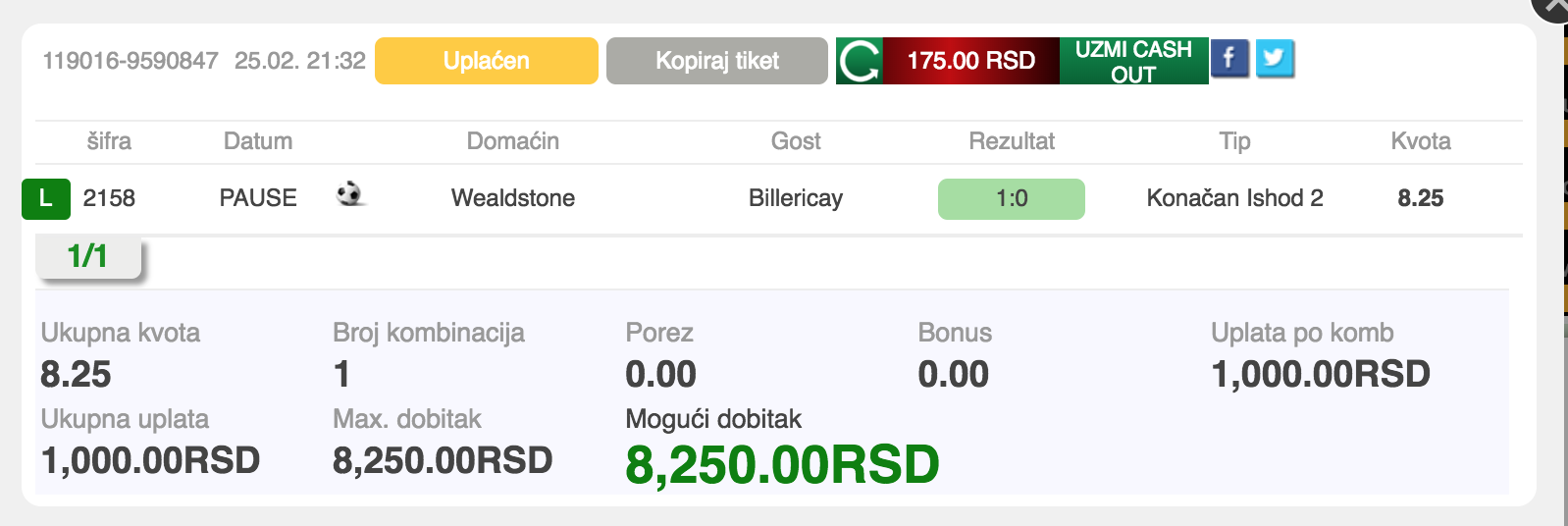Share ticket via Facebook icon
Screen dimensions: 1568x526
pyautogui.click(x=1229, y=59)
